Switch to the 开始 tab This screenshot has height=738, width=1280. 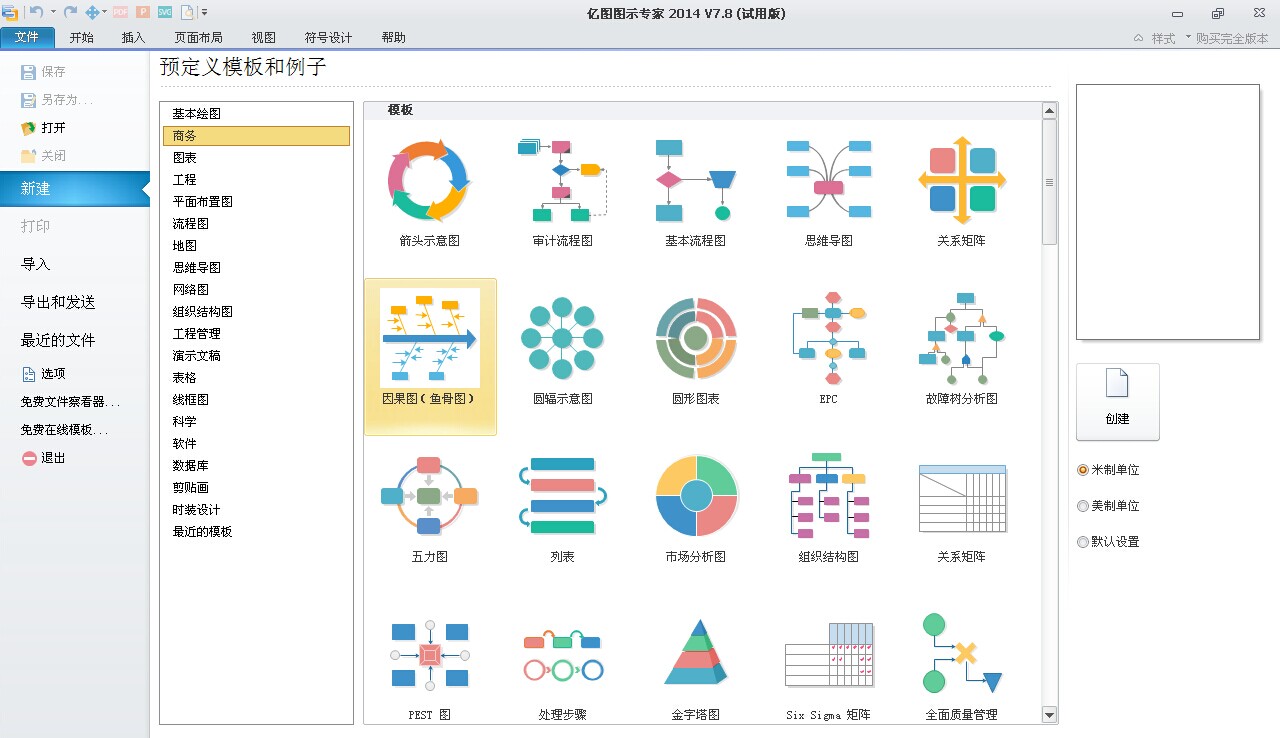81,38
